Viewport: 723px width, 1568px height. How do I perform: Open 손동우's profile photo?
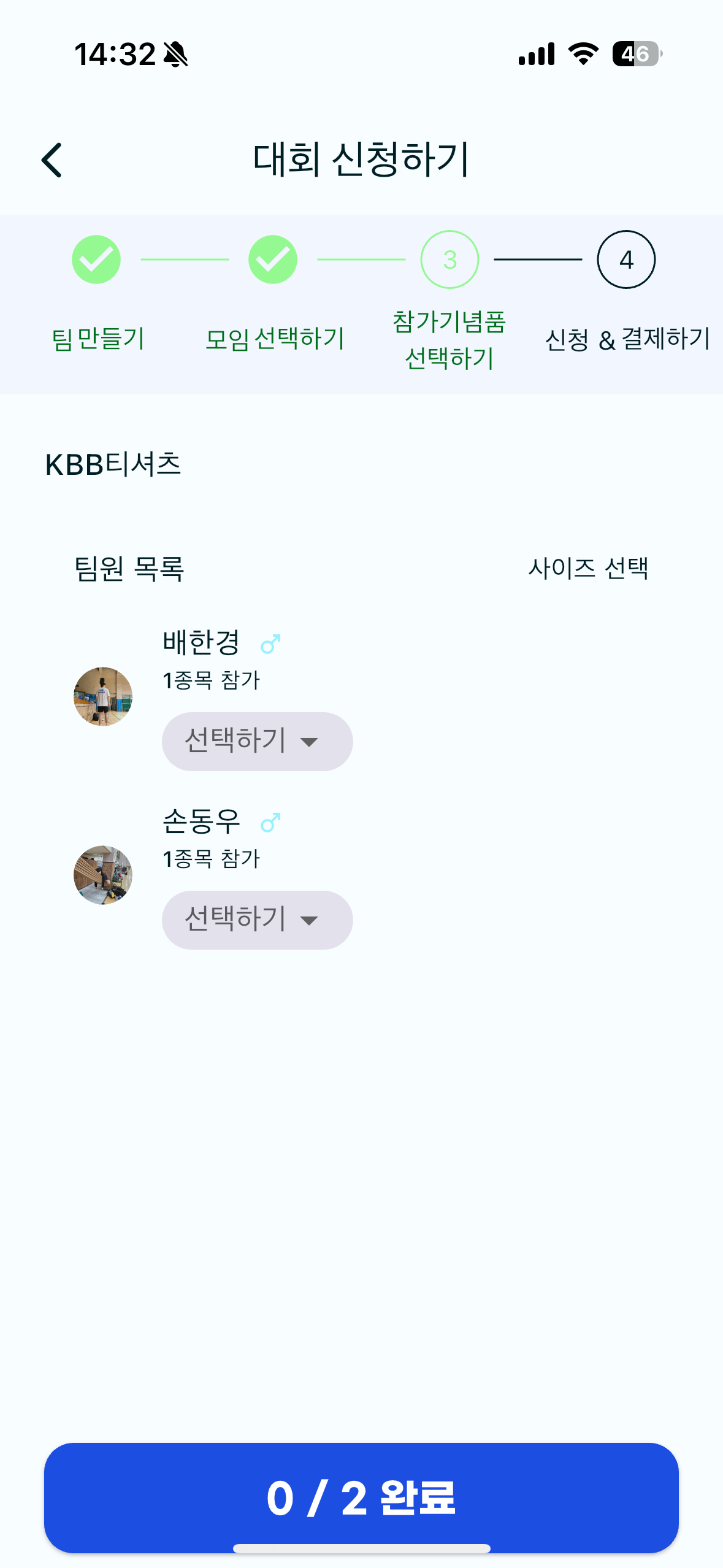tap(103, 875)
